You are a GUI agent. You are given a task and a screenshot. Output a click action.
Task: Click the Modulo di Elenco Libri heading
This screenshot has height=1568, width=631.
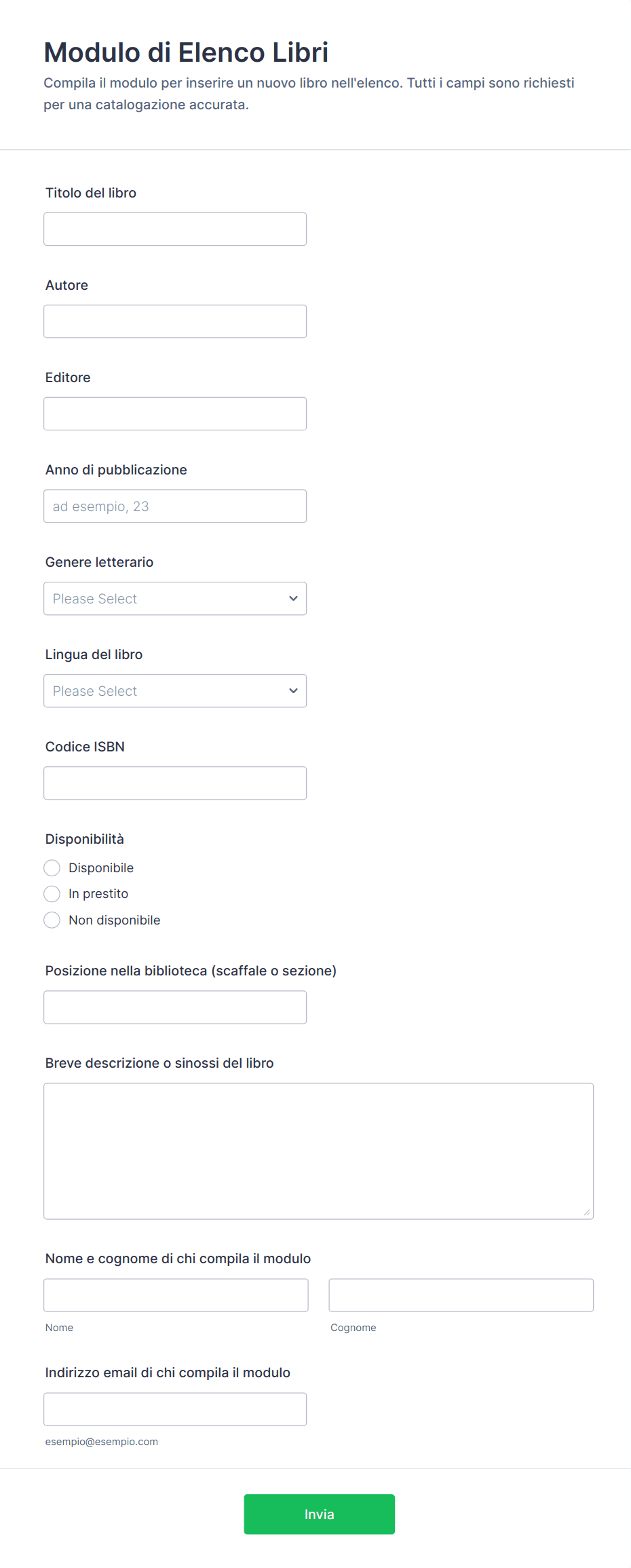[x=186, y=52]
